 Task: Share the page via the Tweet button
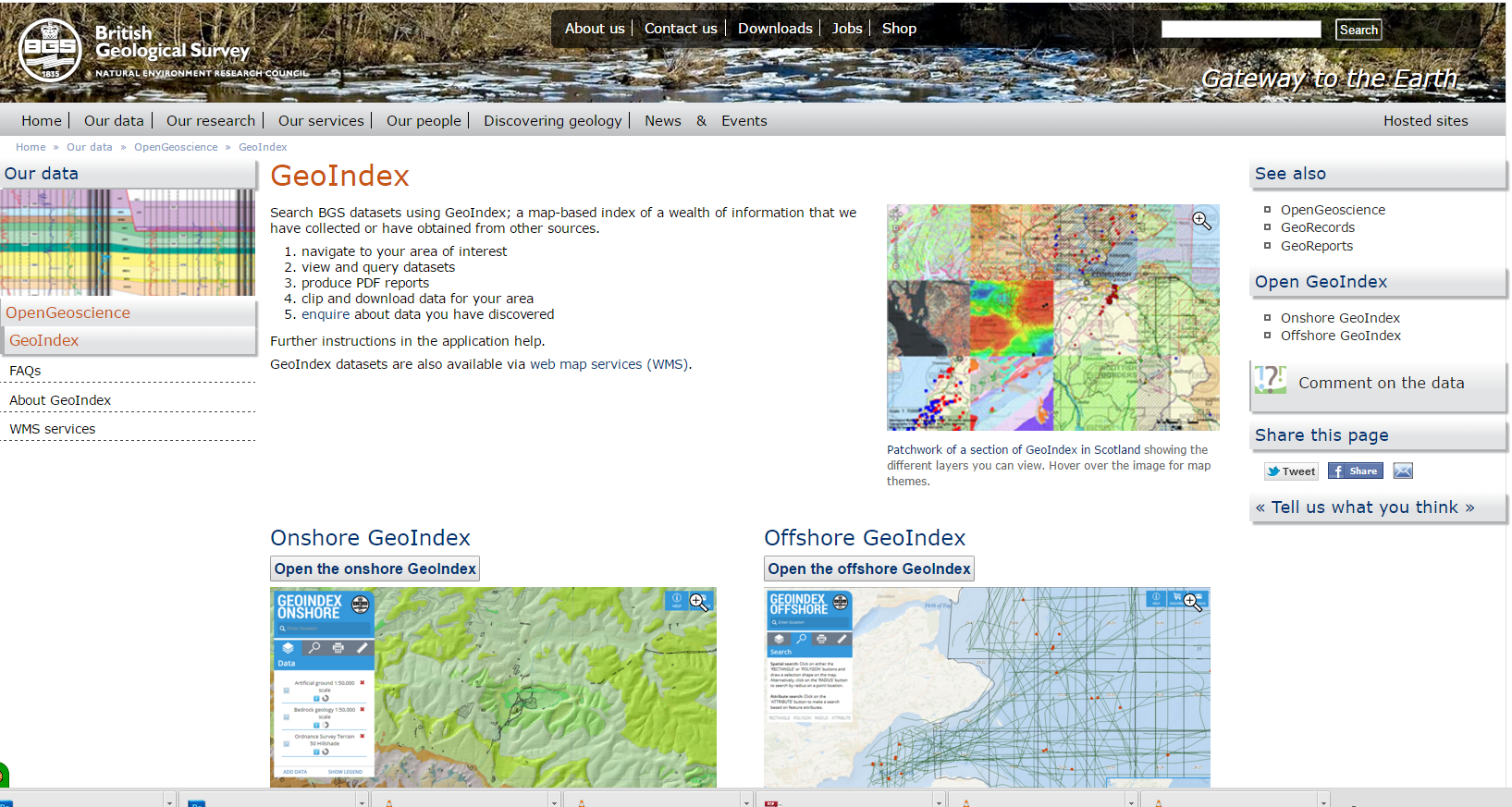point(1290,471)
